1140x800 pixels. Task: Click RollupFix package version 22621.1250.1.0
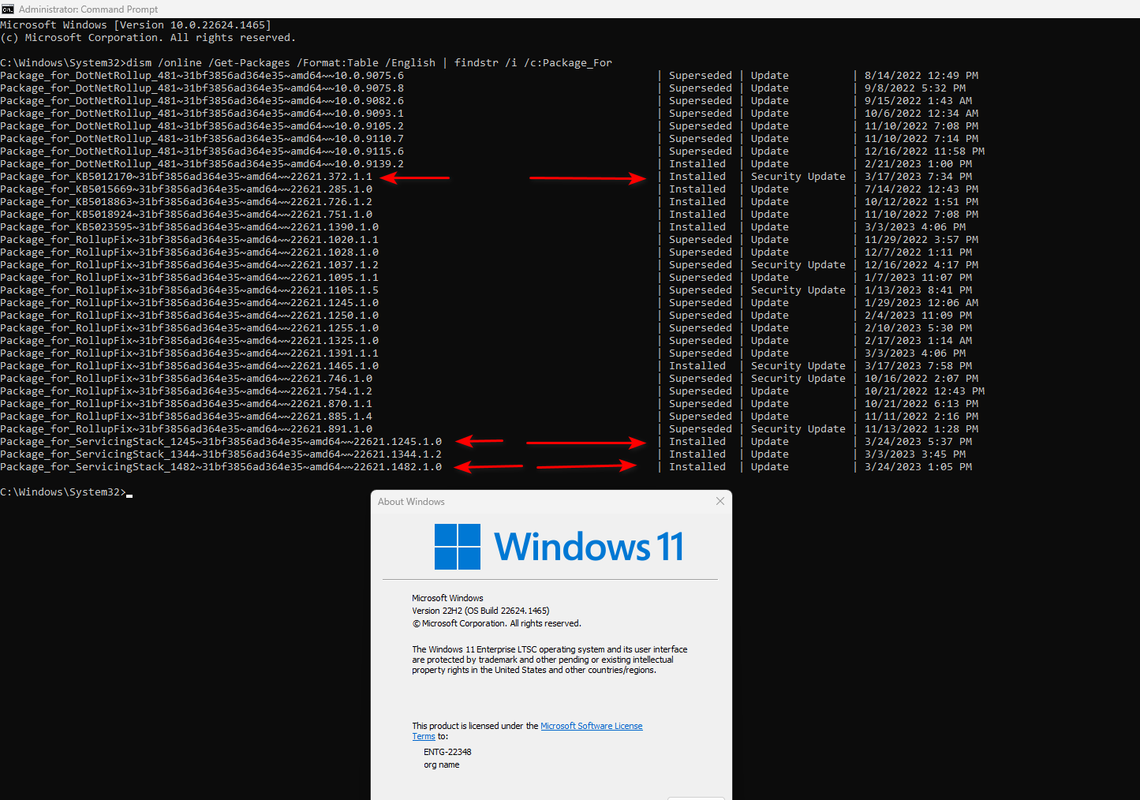pyautogui.click(x=189, y=316)
